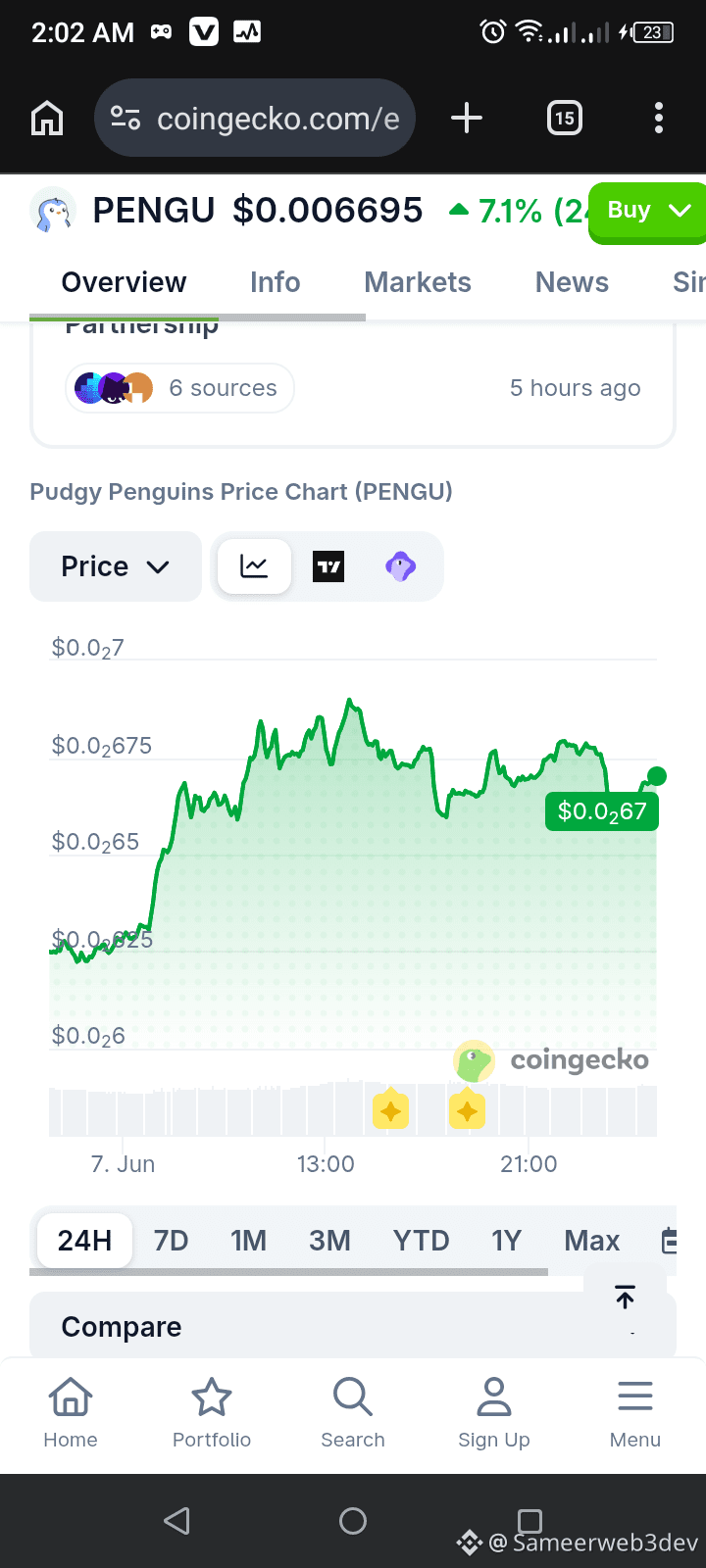
Task: Select the line chart view toggle
Action: (x=254, y=566)
